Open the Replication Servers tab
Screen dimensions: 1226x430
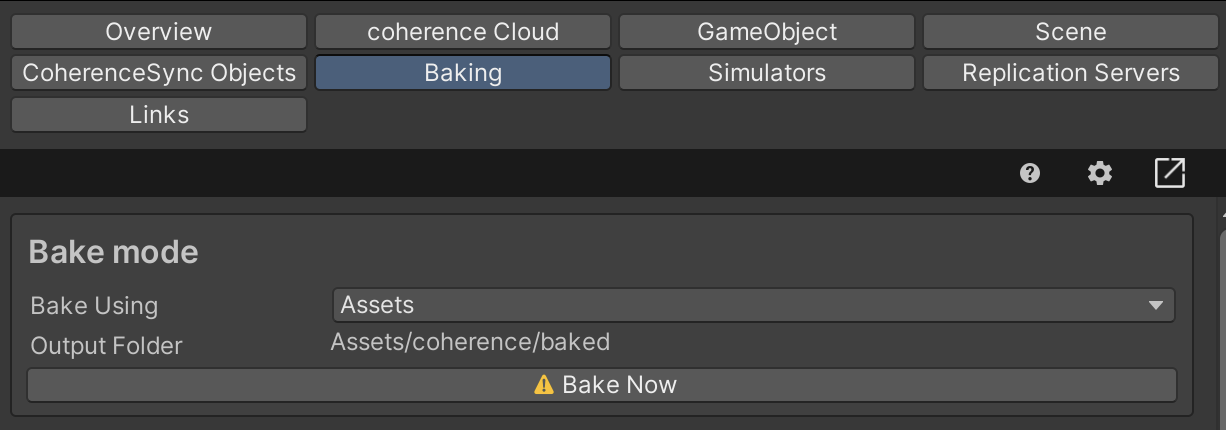(1071, 73)
